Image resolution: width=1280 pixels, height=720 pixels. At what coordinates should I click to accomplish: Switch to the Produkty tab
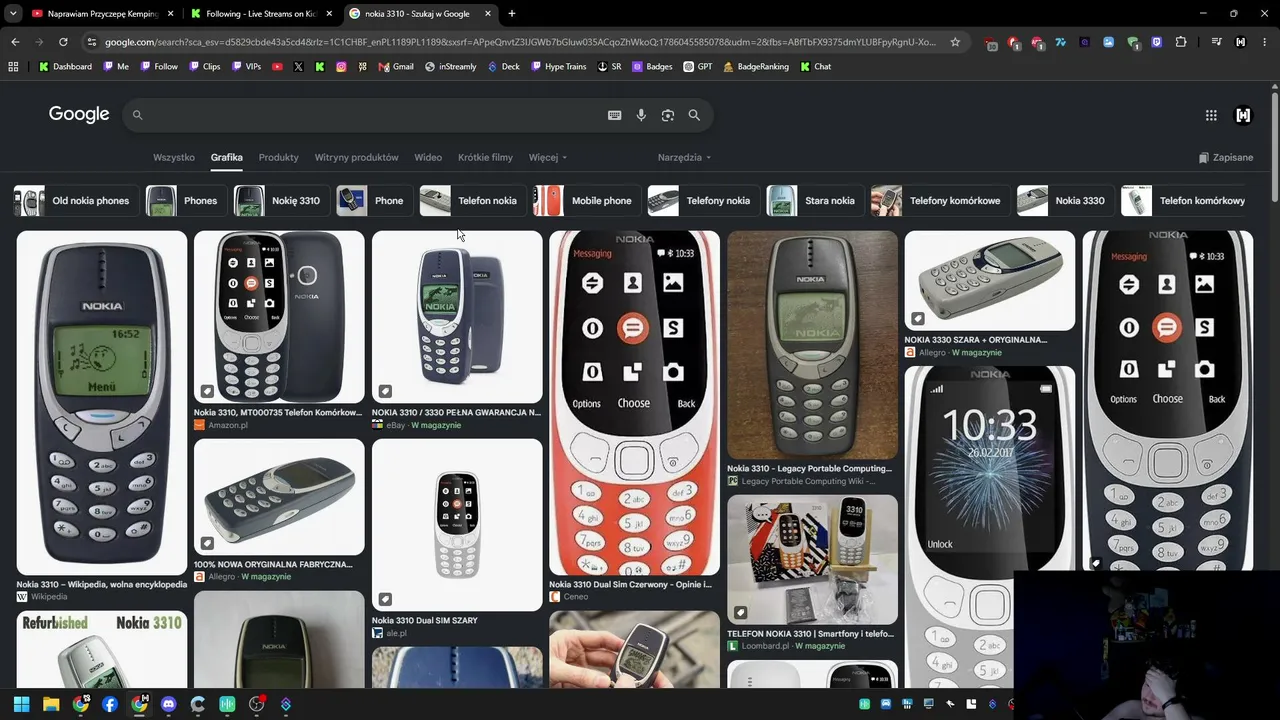click(x=279, y=157)
